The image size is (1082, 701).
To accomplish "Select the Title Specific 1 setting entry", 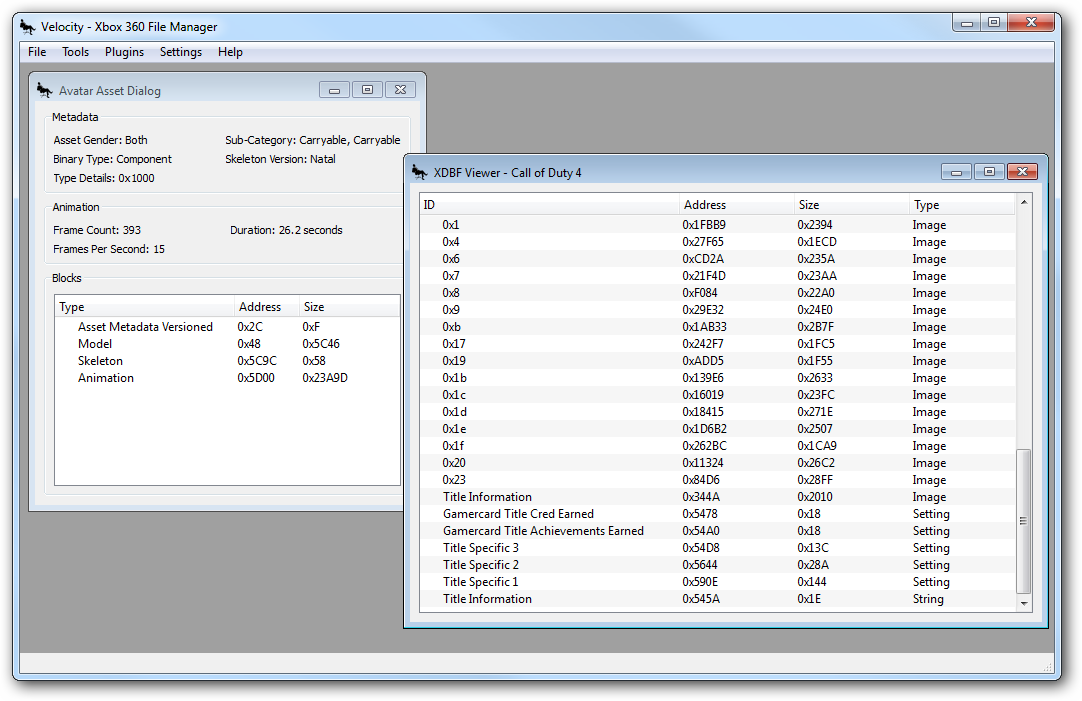I will pyautogui.click(x=718, y=582).
